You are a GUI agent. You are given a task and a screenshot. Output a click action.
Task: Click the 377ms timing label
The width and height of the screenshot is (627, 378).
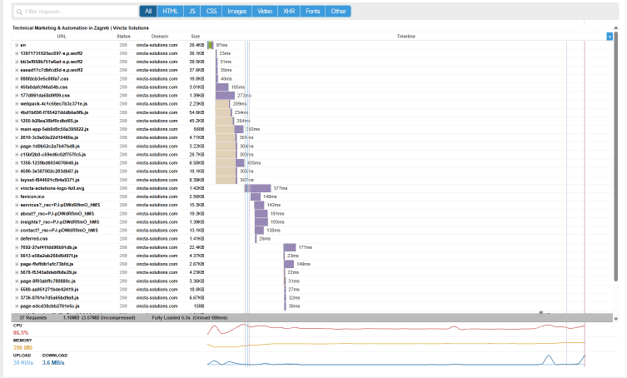280,188
